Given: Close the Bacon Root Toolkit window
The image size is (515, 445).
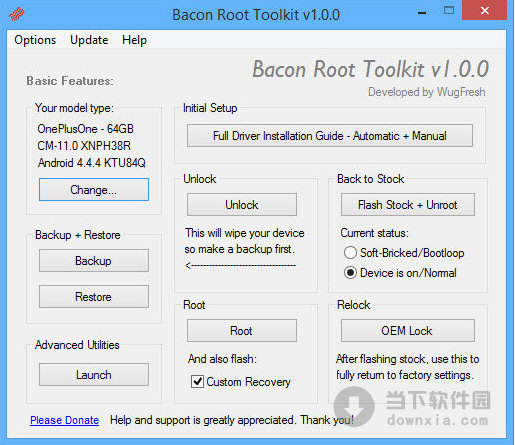Looking at the screenshot, I should (x=485, y=11).
